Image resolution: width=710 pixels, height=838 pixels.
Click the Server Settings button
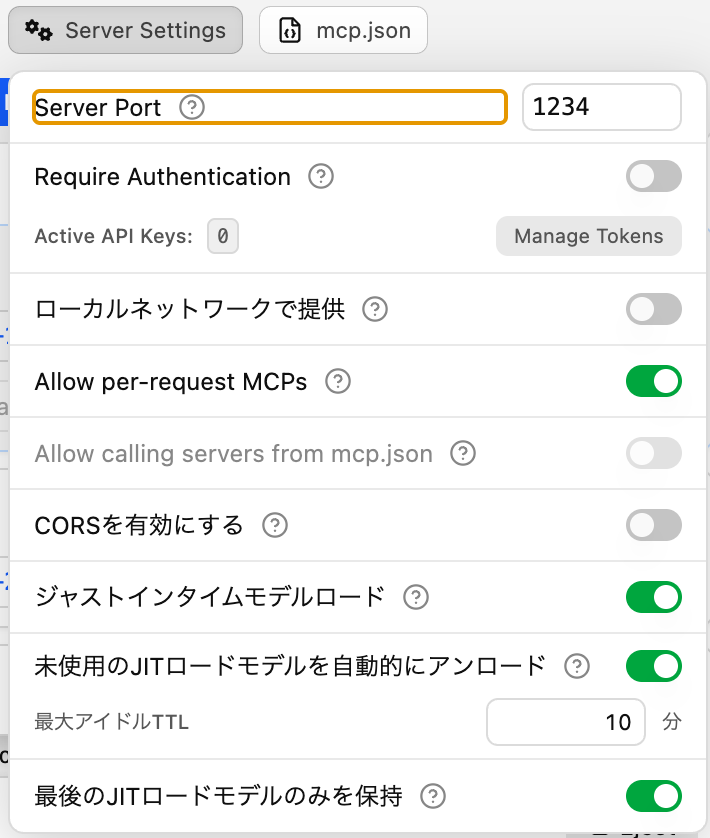point(126,30)
